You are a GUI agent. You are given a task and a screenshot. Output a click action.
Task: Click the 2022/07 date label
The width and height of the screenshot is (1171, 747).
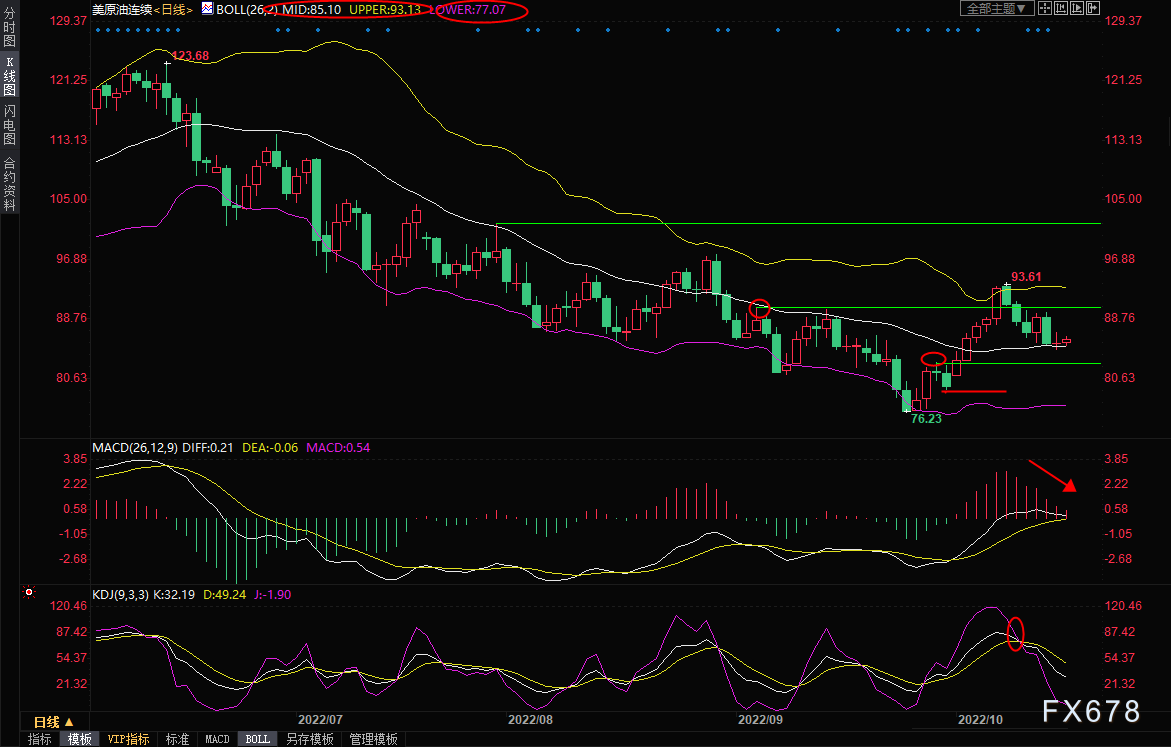(320, 719)
